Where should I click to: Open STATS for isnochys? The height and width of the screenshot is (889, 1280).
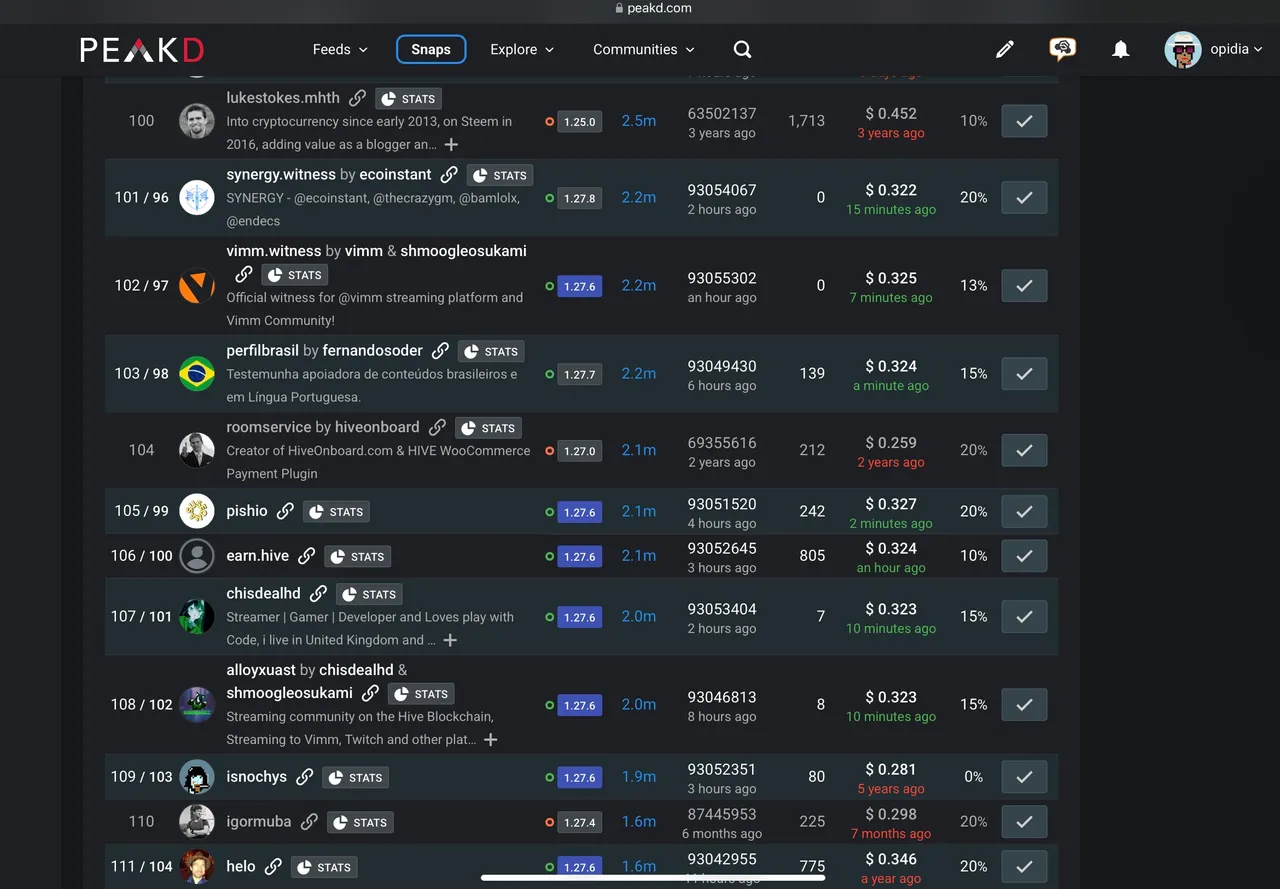click(x=356, y=778)
